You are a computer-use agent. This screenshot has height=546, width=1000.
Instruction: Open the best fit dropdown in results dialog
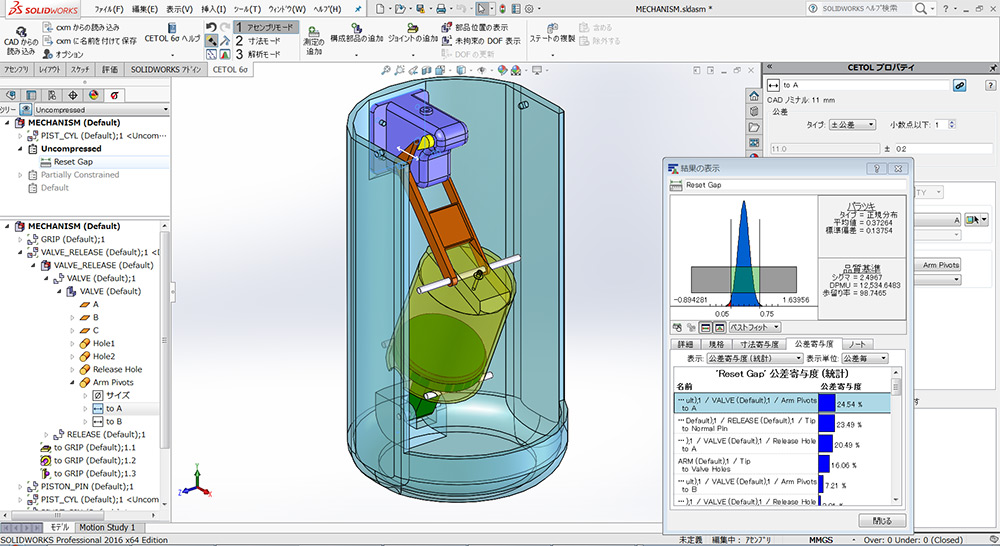(755, 327)
